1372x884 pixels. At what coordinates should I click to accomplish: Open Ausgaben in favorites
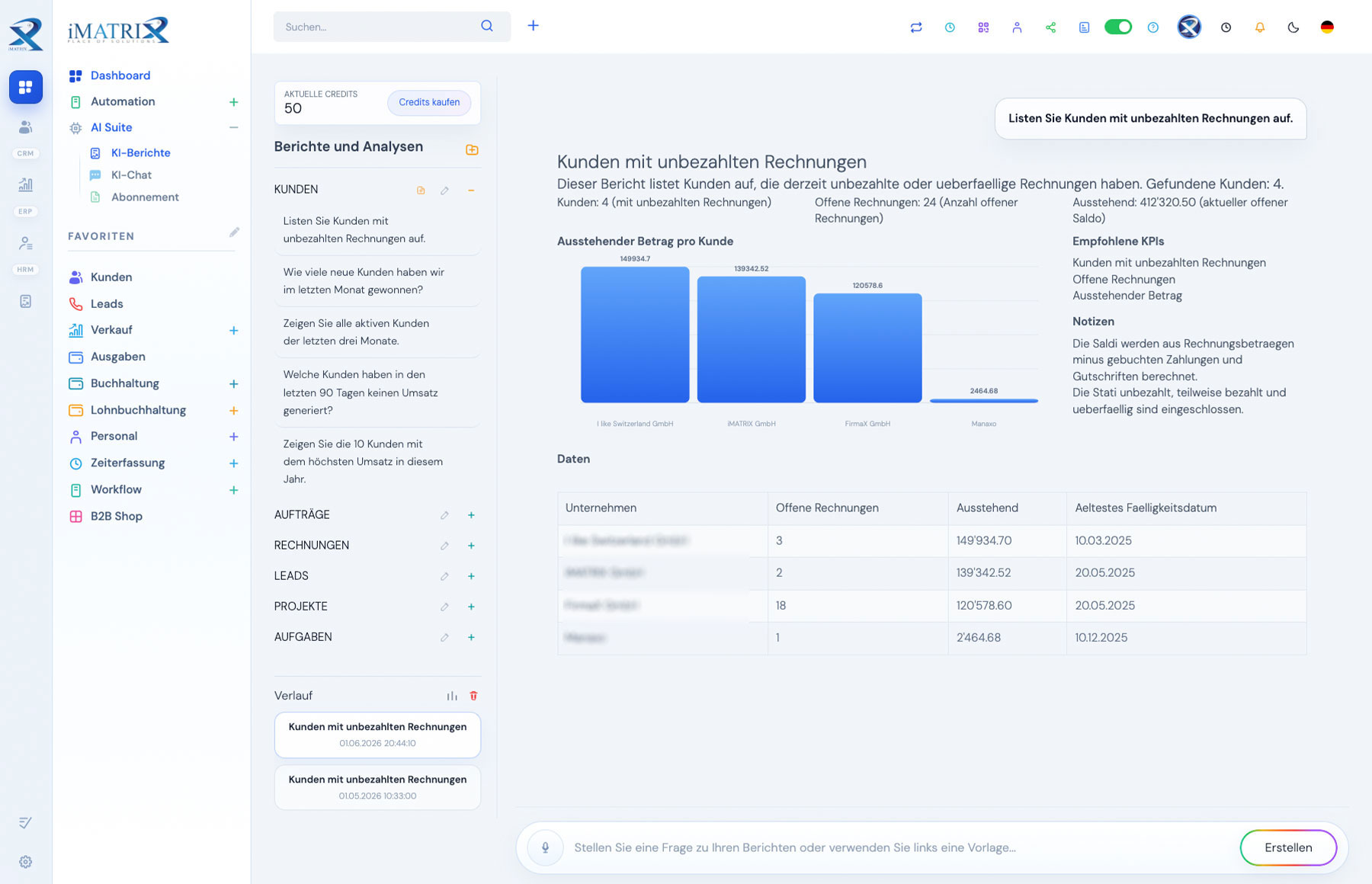[x=117, y=357]
